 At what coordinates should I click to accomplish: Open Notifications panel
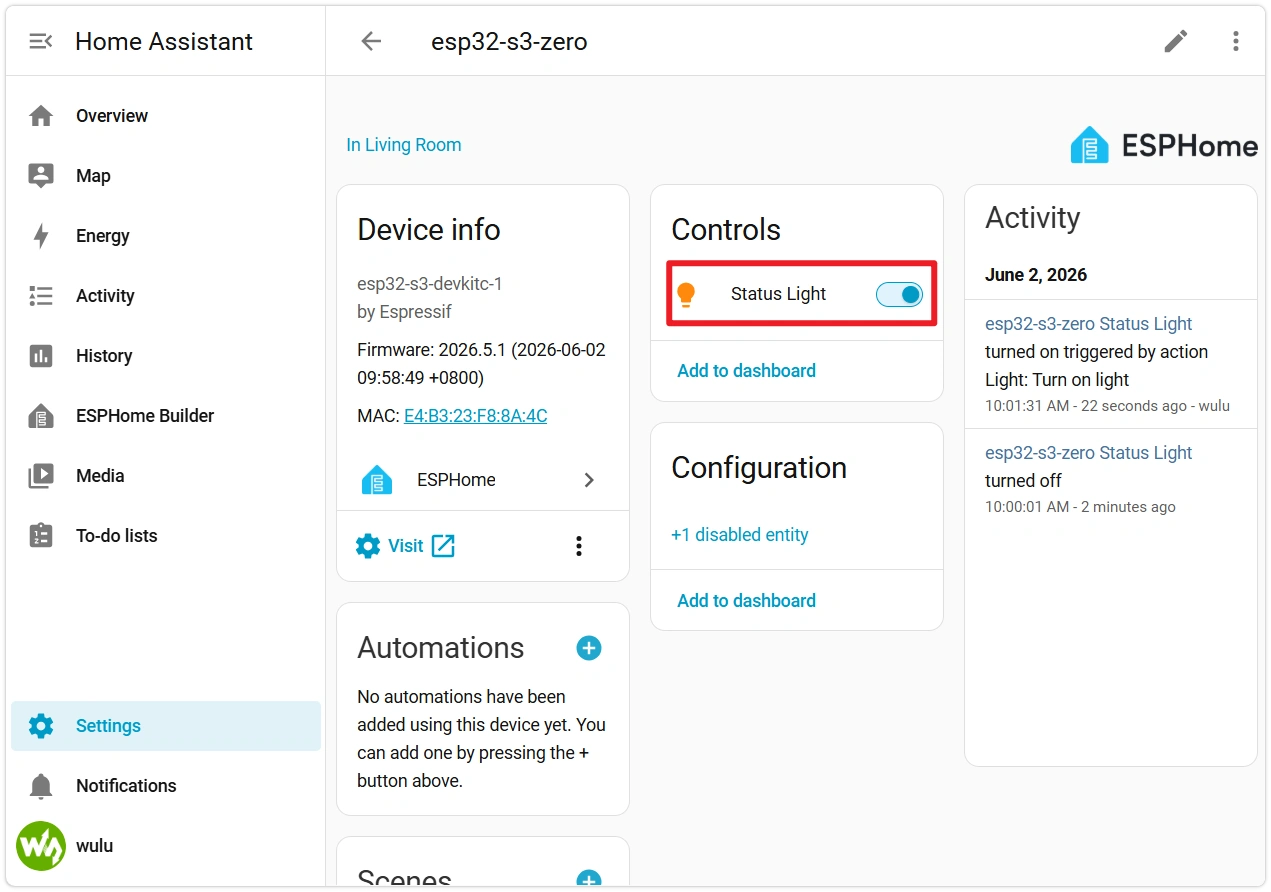pyautogui.click(x=166, y=786)
